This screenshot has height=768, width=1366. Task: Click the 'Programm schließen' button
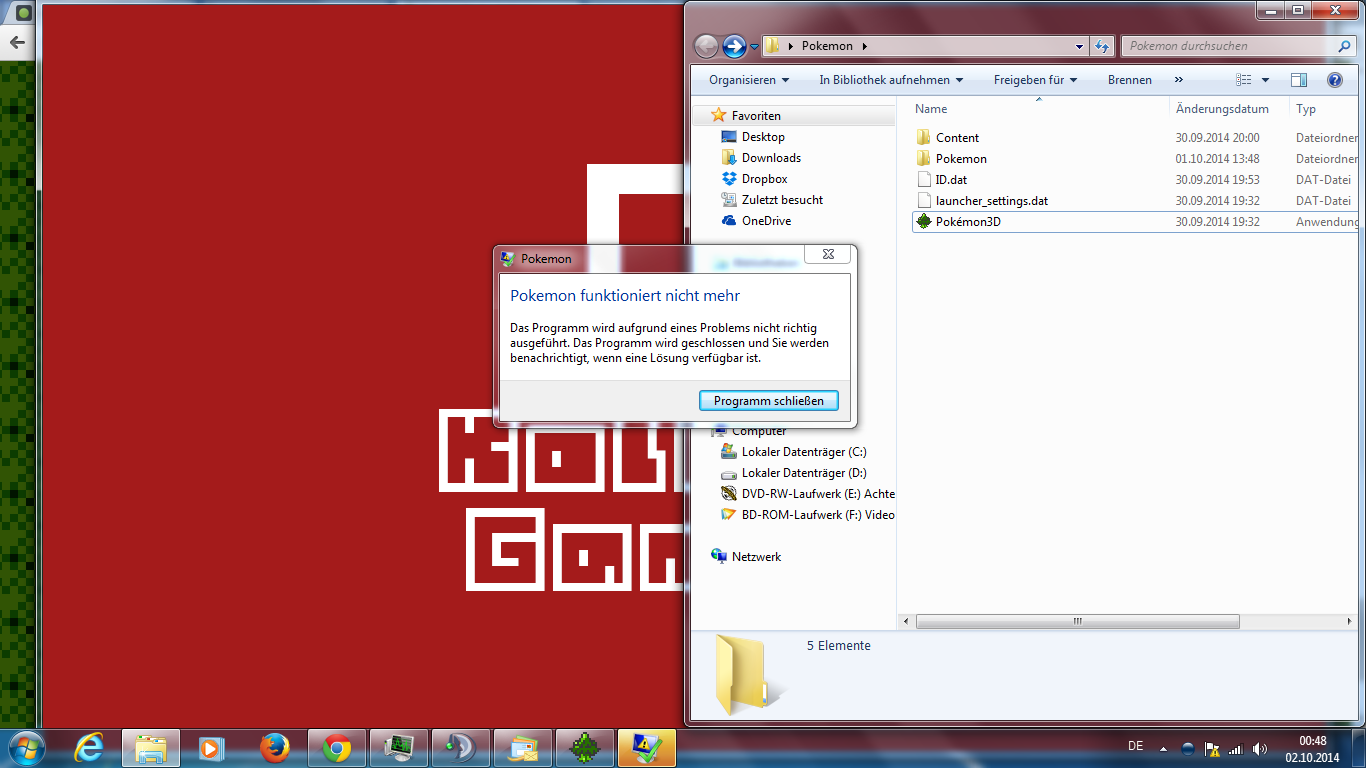(x=768, y=401)
